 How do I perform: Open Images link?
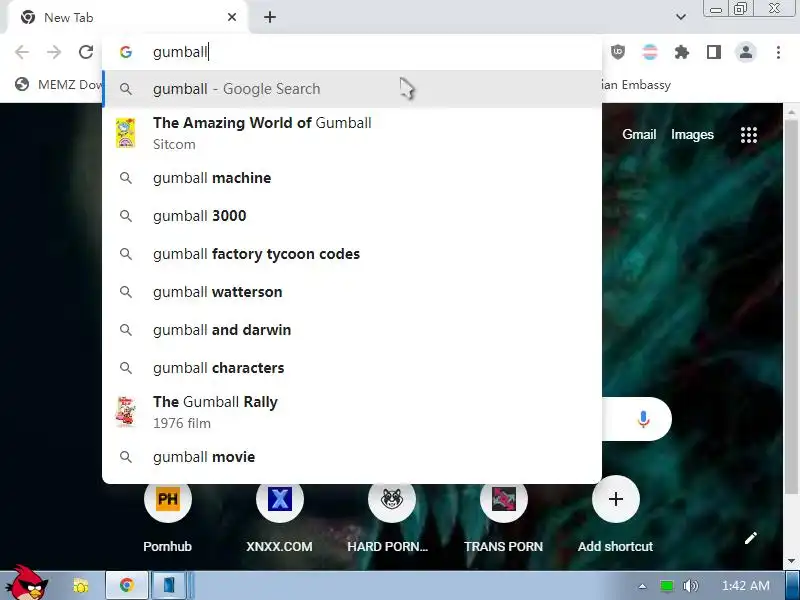point(692,134)
